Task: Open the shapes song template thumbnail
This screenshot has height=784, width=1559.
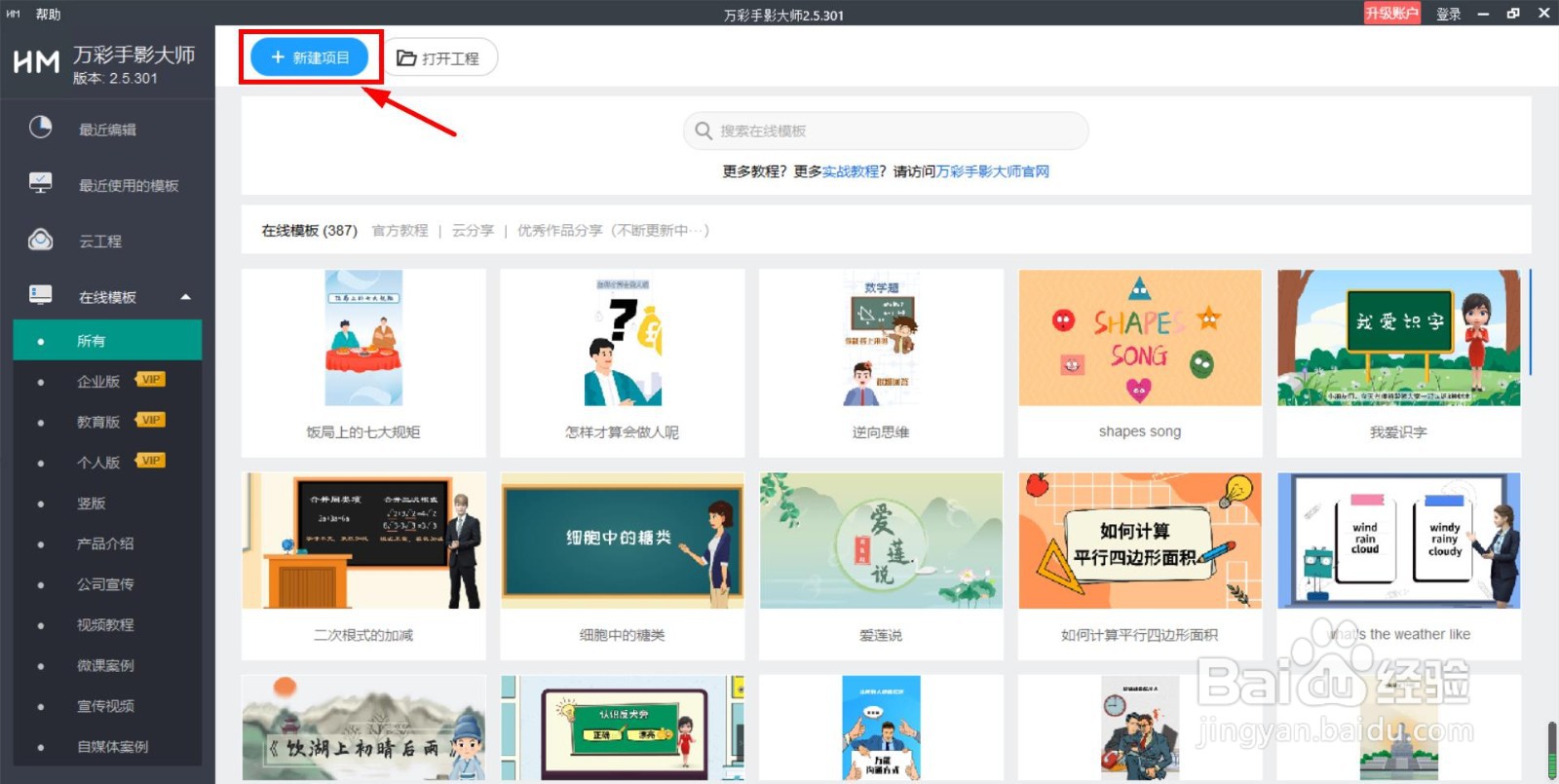Action: point(1140,338)
